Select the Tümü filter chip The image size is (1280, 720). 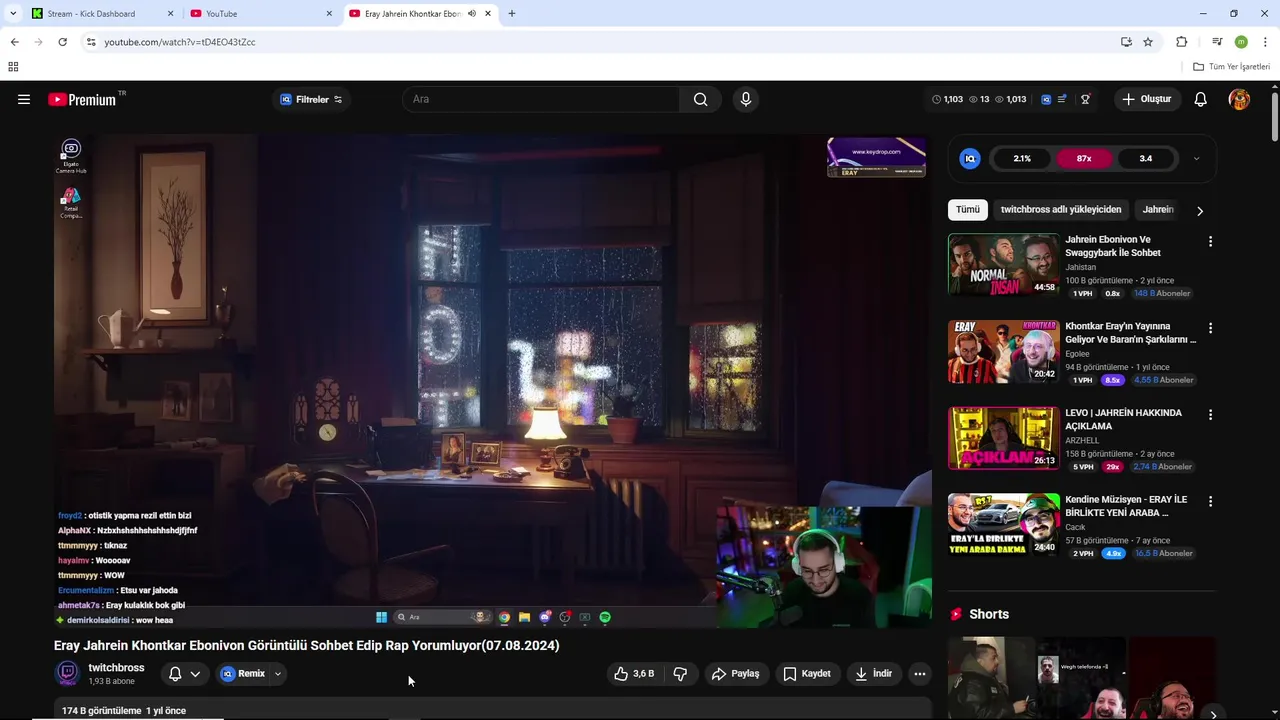(x=968, y=210)
